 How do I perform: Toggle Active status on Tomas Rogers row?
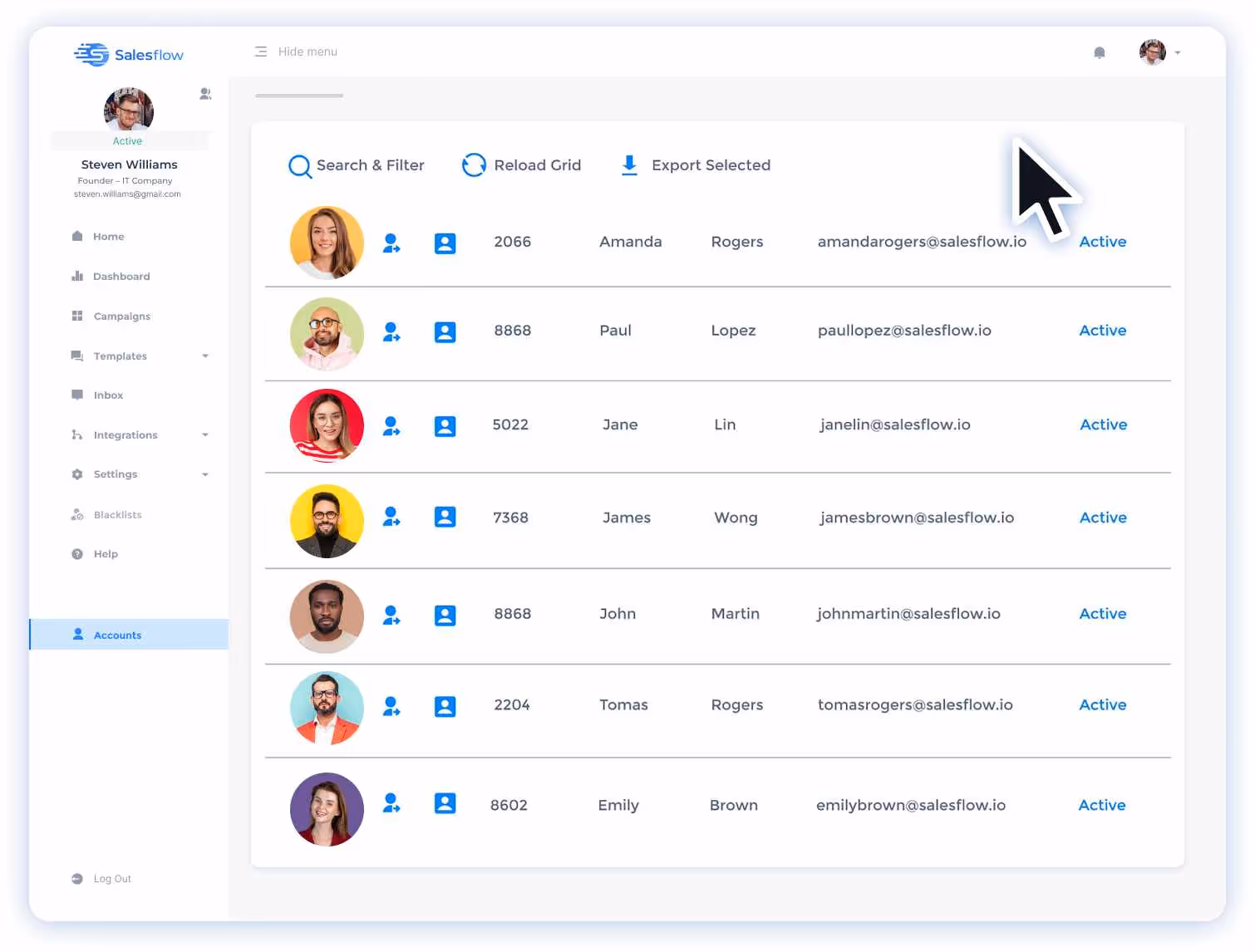coord(1103,704)
